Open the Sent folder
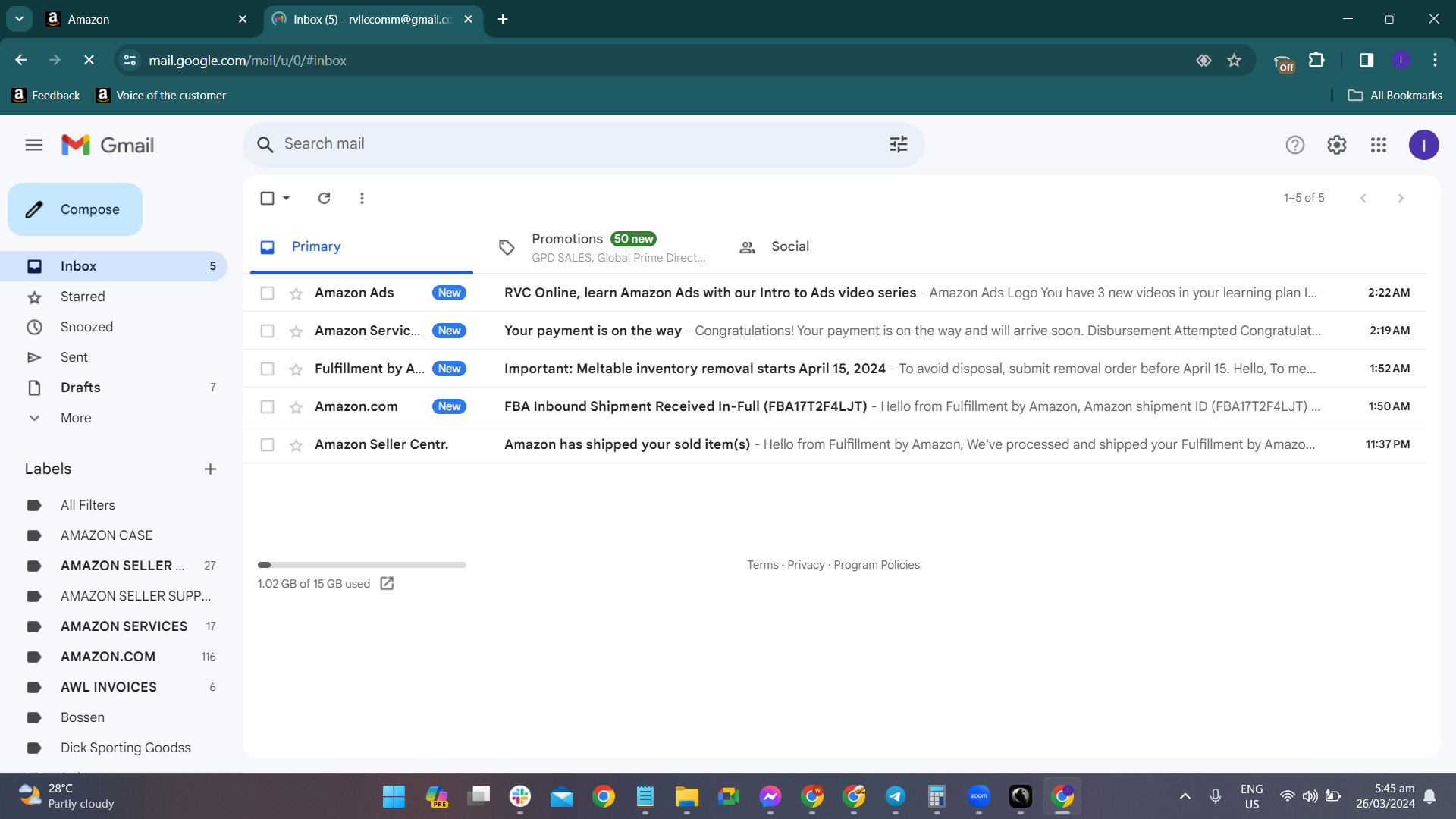This screenshot has height=819, width=1456. 74,357
